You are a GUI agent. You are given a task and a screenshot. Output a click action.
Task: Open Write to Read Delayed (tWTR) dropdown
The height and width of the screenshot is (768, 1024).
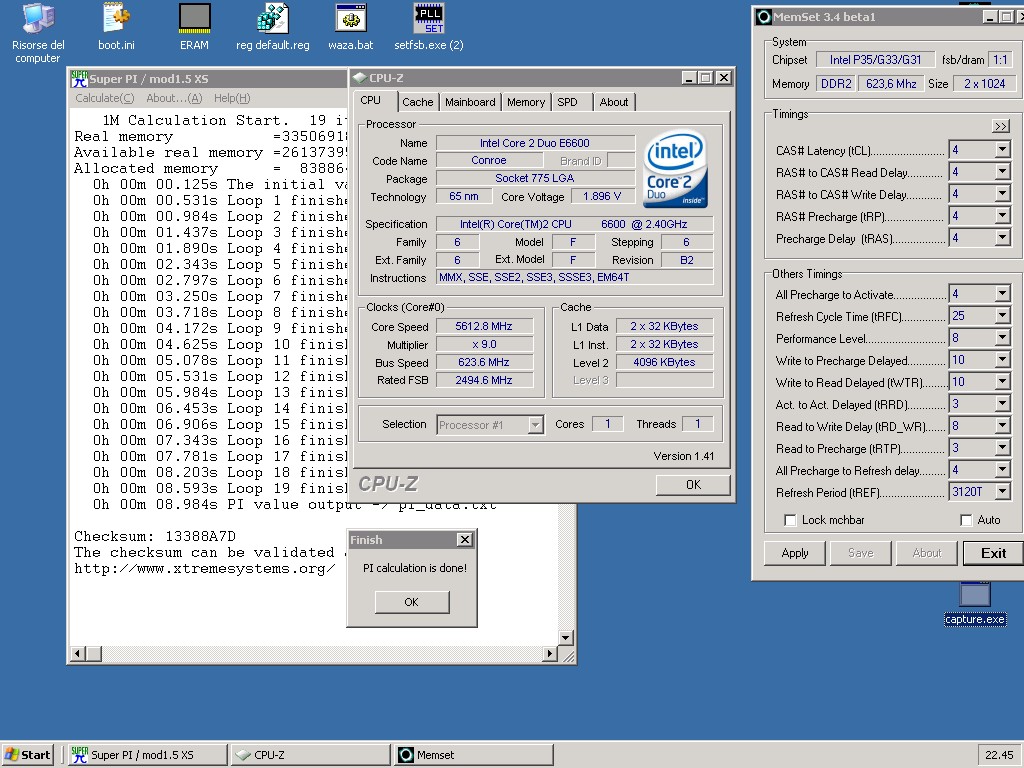tap(1002, 381)
